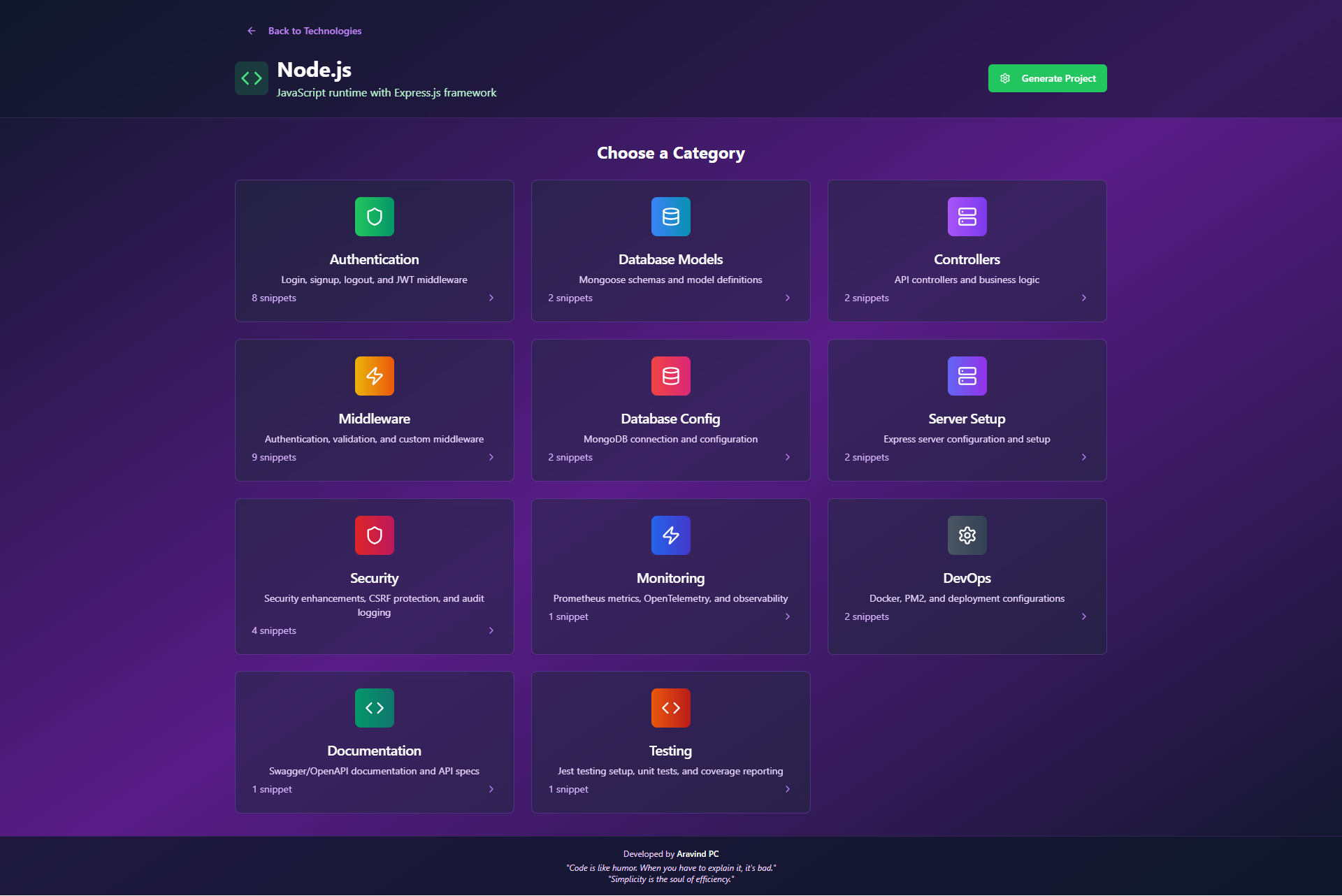Click the Node.js page title

coord(315,70)
